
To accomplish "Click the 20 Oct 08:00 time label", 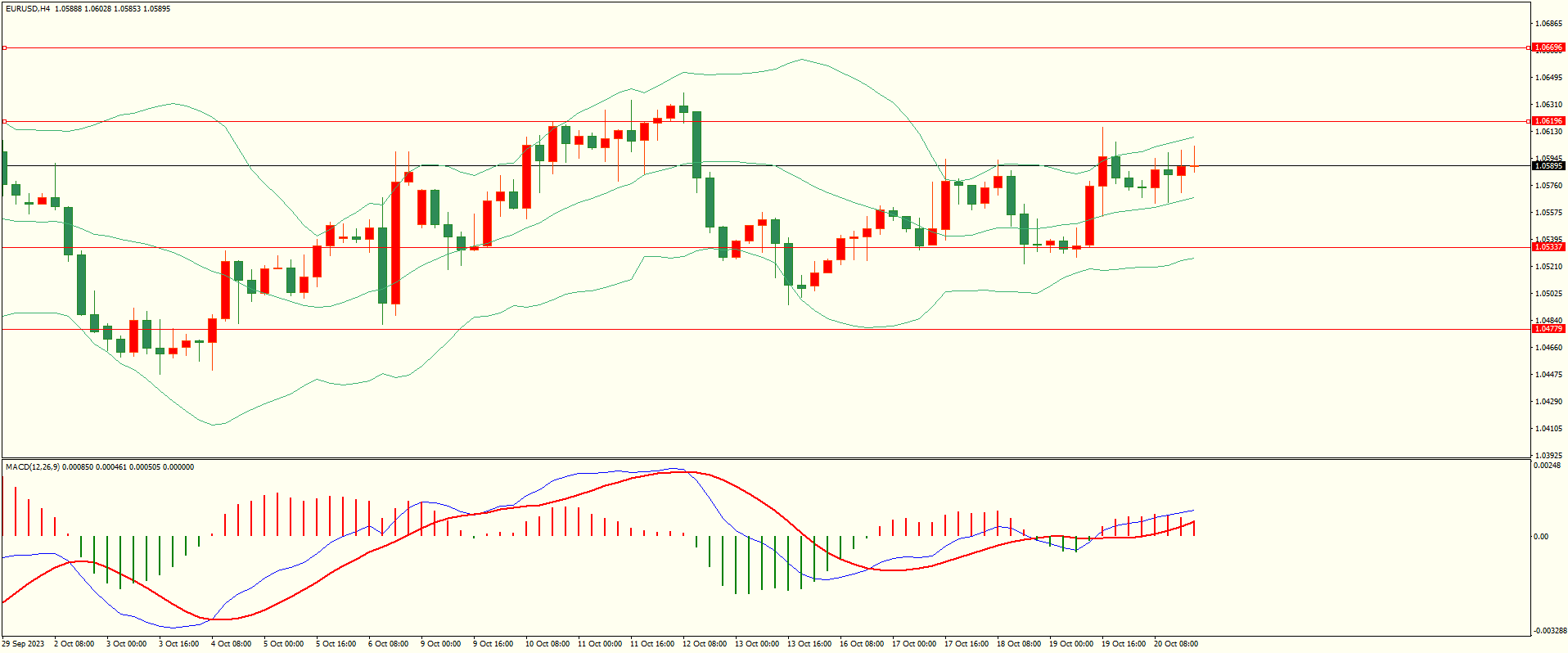I will pyautogui.click(x=1175, y=644).
